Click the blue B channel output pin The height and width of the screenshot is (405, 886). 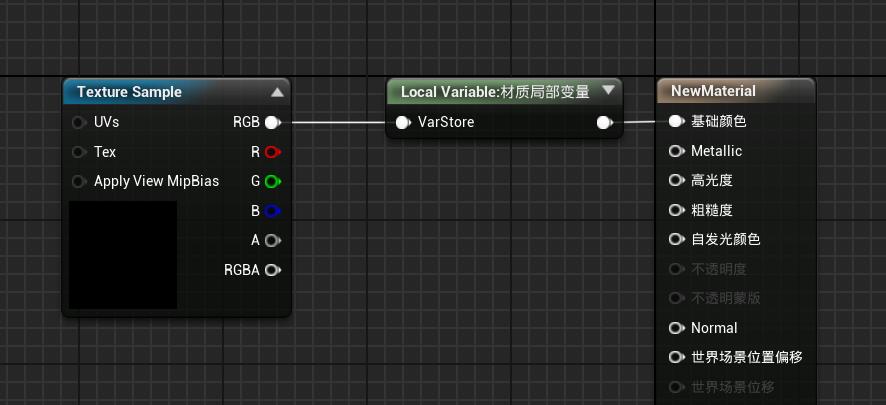pyautogui.click(x=273, y=211)
